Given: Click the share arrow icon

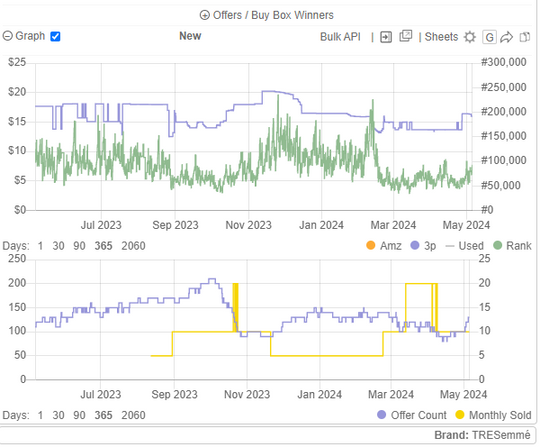Looking at the screenshot, I should [x=506, y=37].
